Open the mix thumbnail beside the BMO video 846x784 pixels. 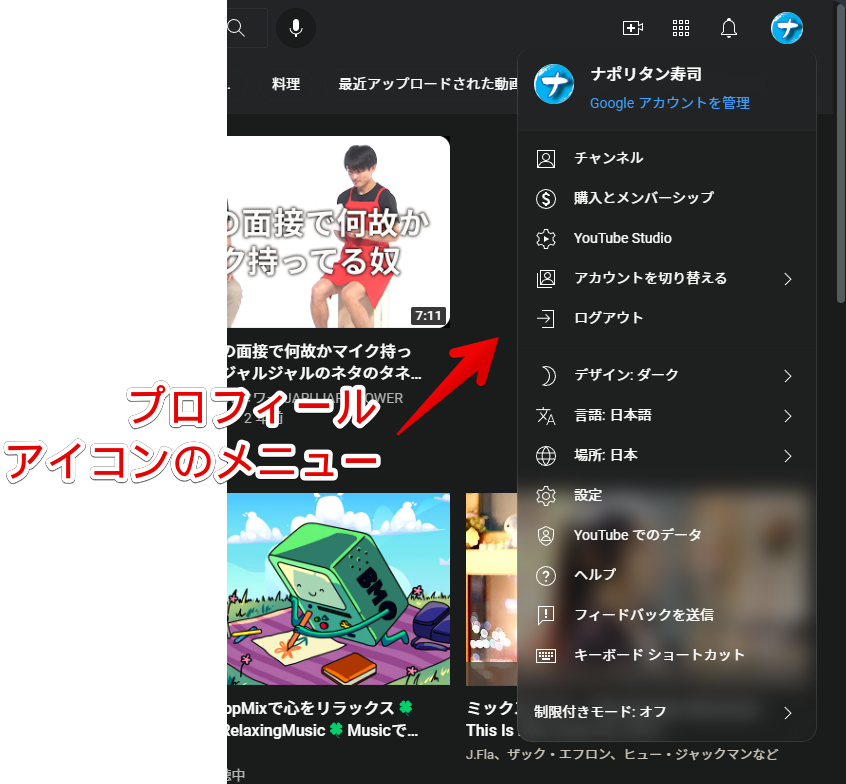pos(492,589)
